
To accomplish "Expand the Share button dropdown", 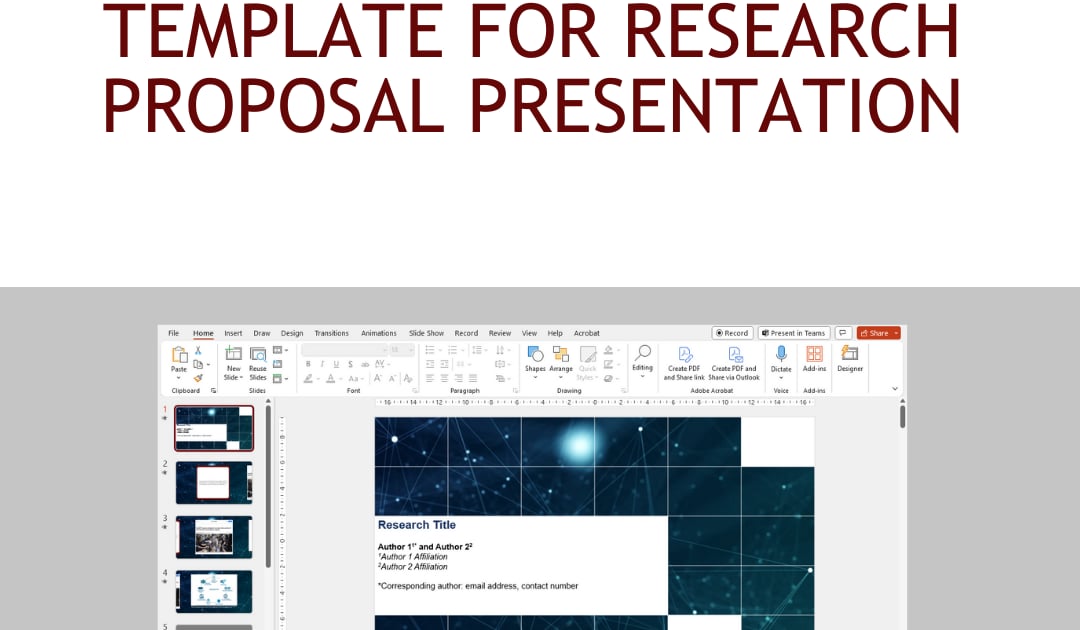I will pyautogui.click(x=894, y=333).
